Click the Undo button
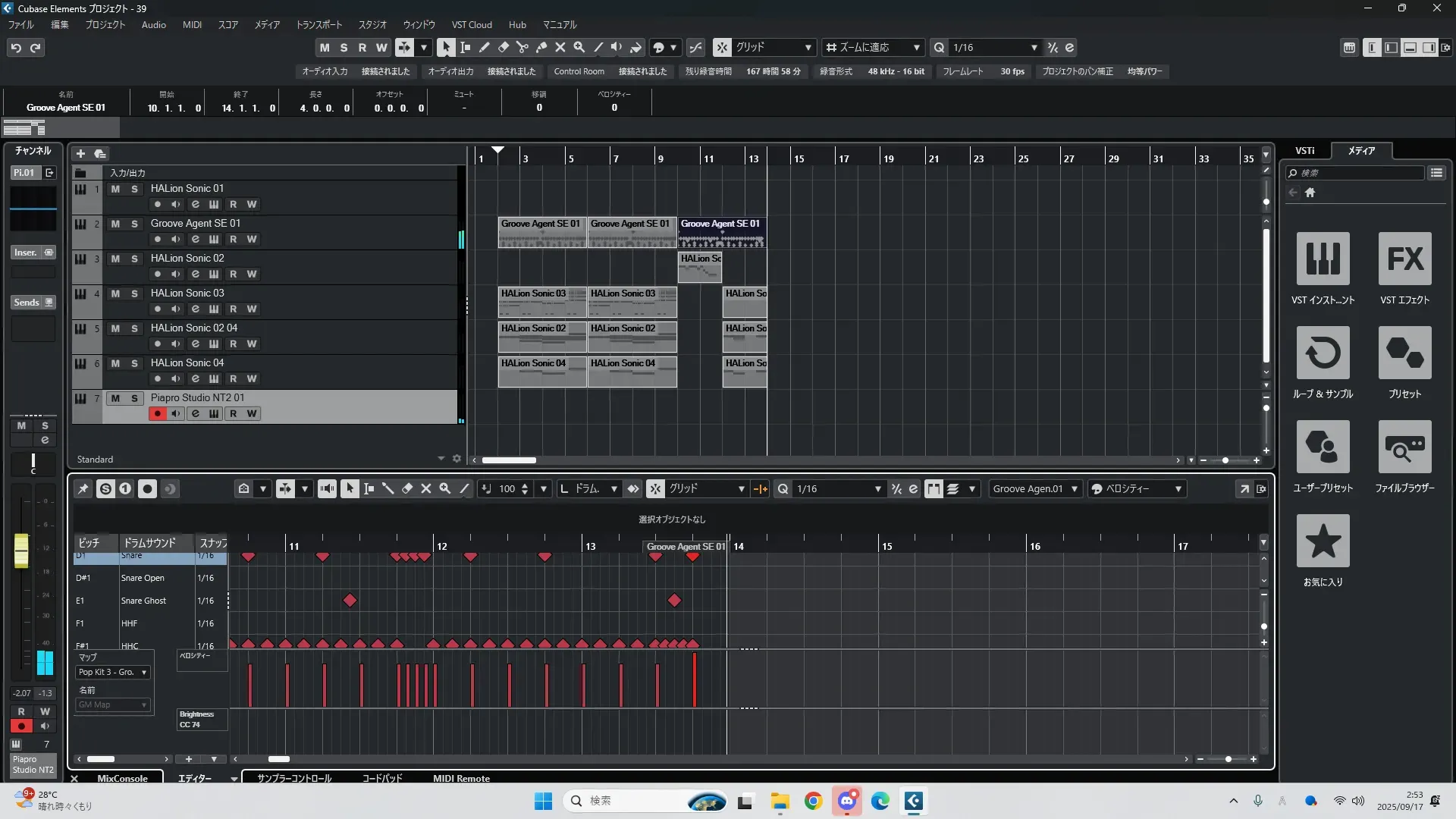Screen dimensions: 1456x819 [x=16, y=47]
